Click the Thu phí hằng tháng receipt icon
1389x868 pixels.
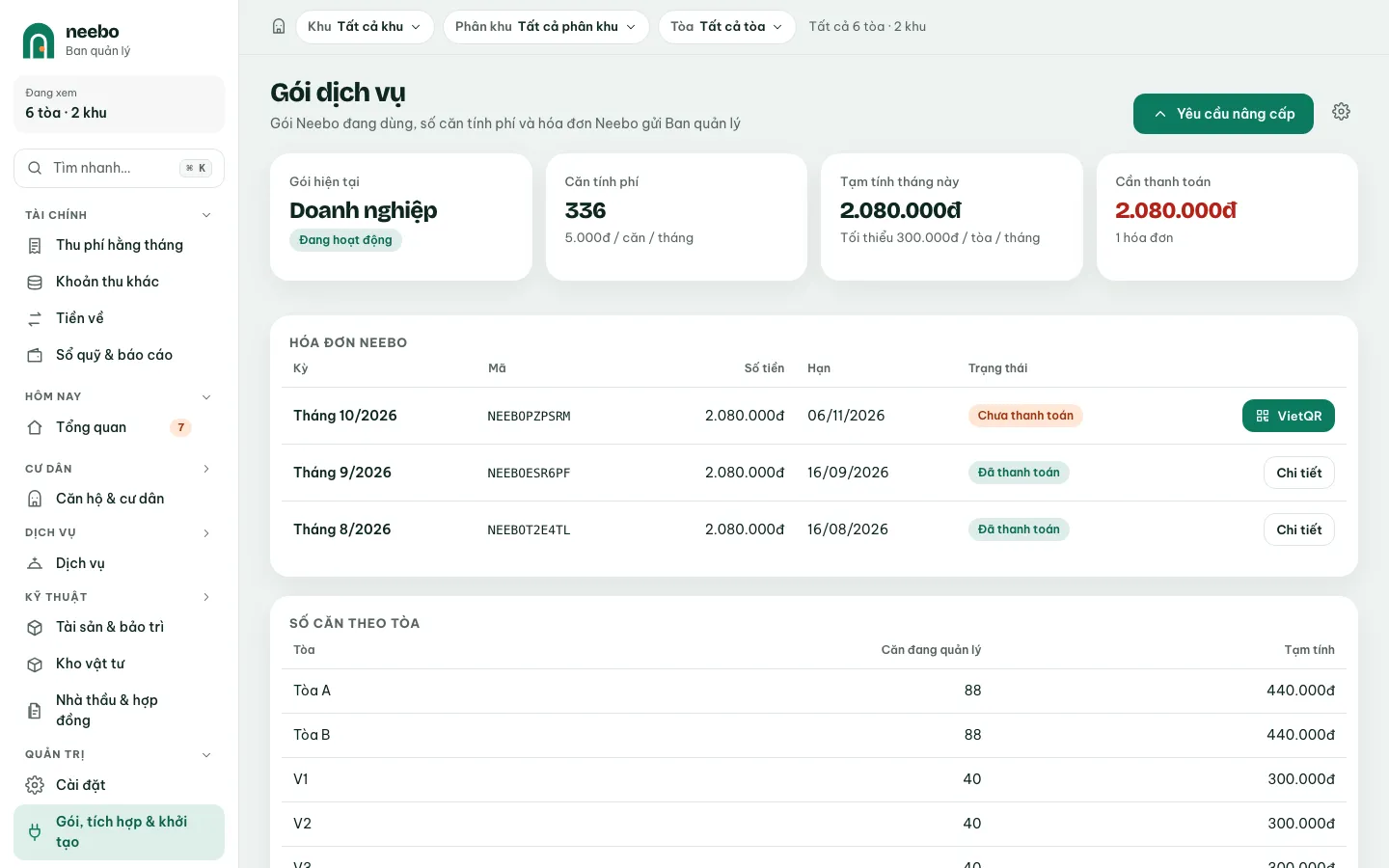35,246
